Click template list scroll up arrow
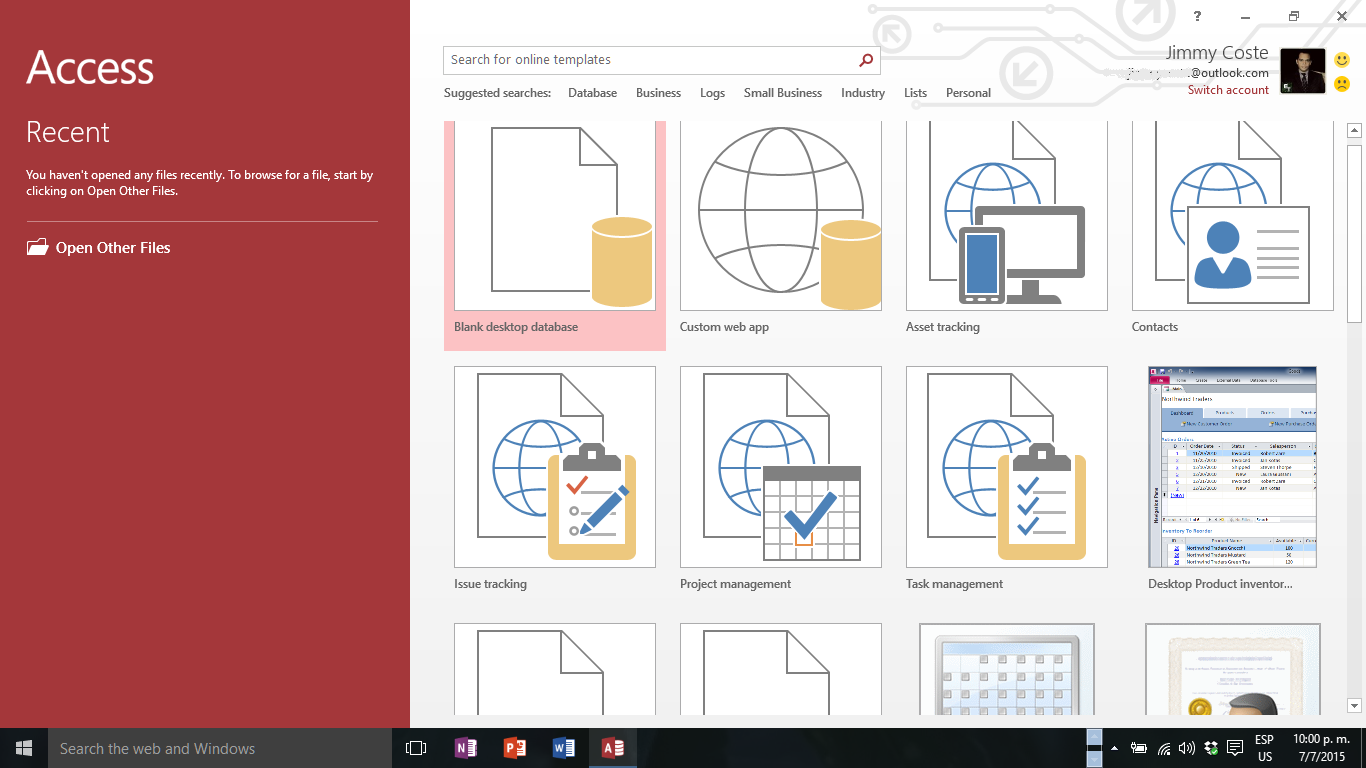Viewport: 1366px width, 768px height. click(x=1355, y=130)
